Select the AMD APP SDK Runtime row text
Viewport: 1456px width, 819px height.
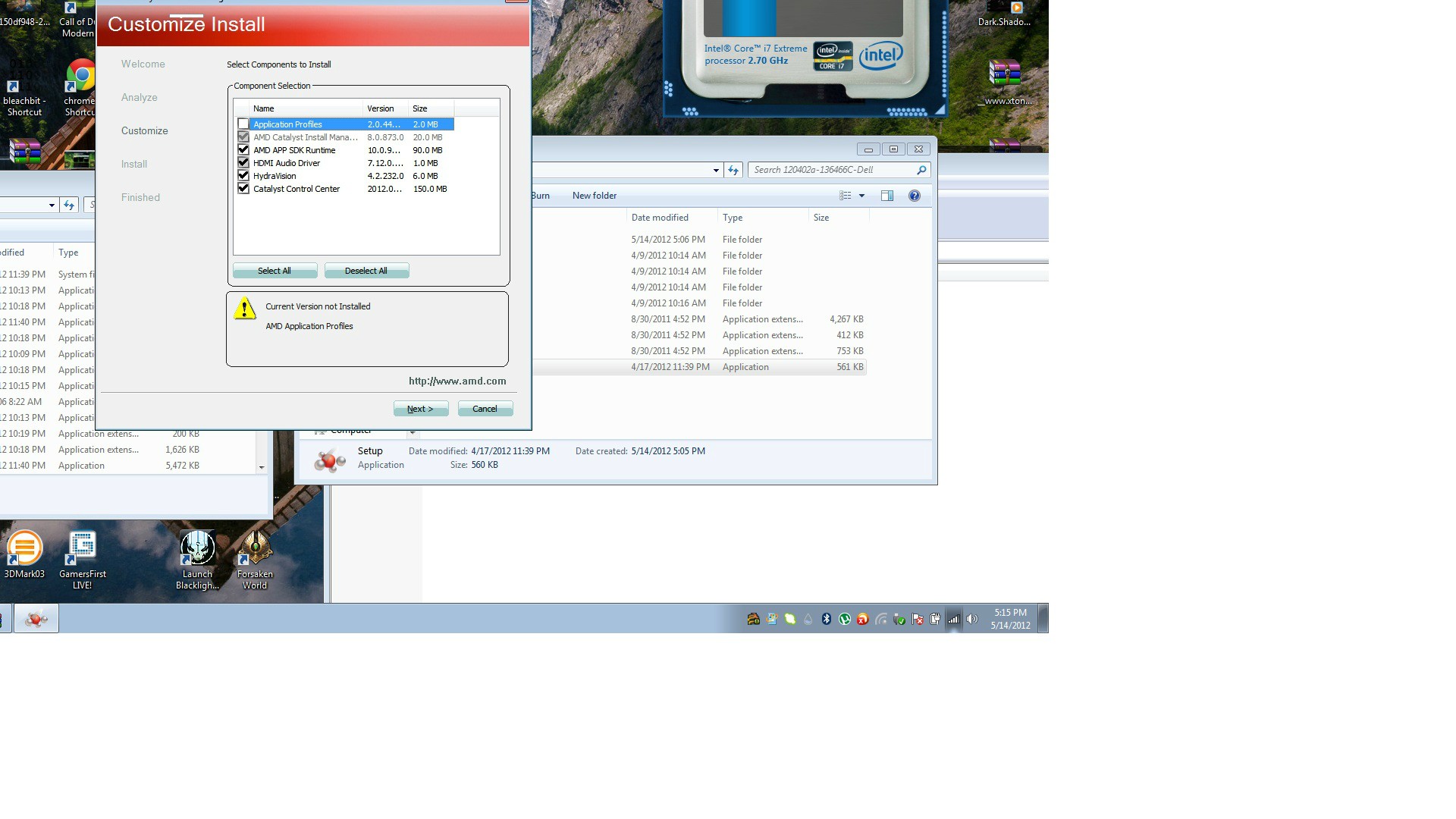click(x=294, y=150)
